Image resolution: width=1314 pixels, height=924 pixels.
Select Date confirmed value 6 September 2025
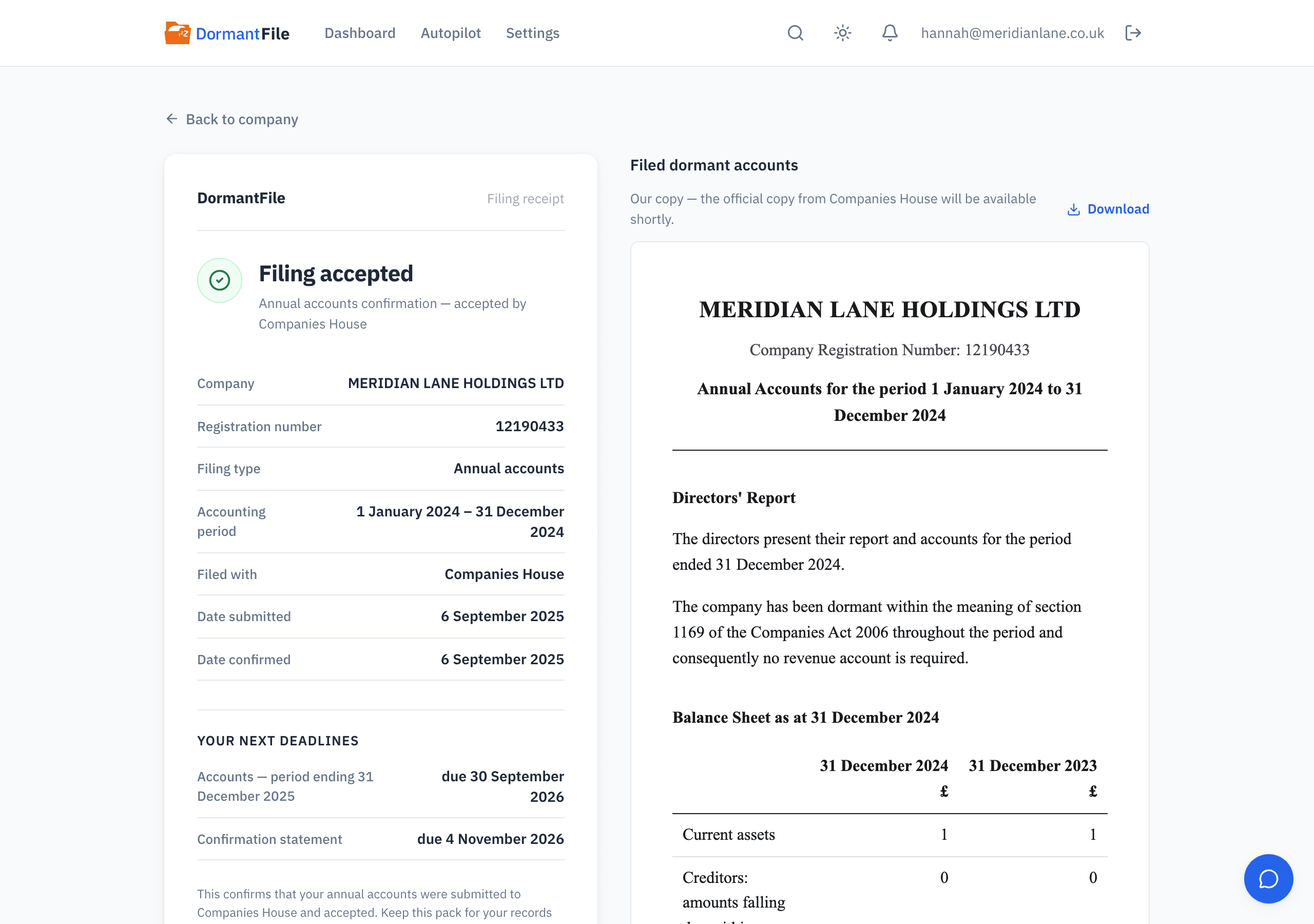pos(503,659)
